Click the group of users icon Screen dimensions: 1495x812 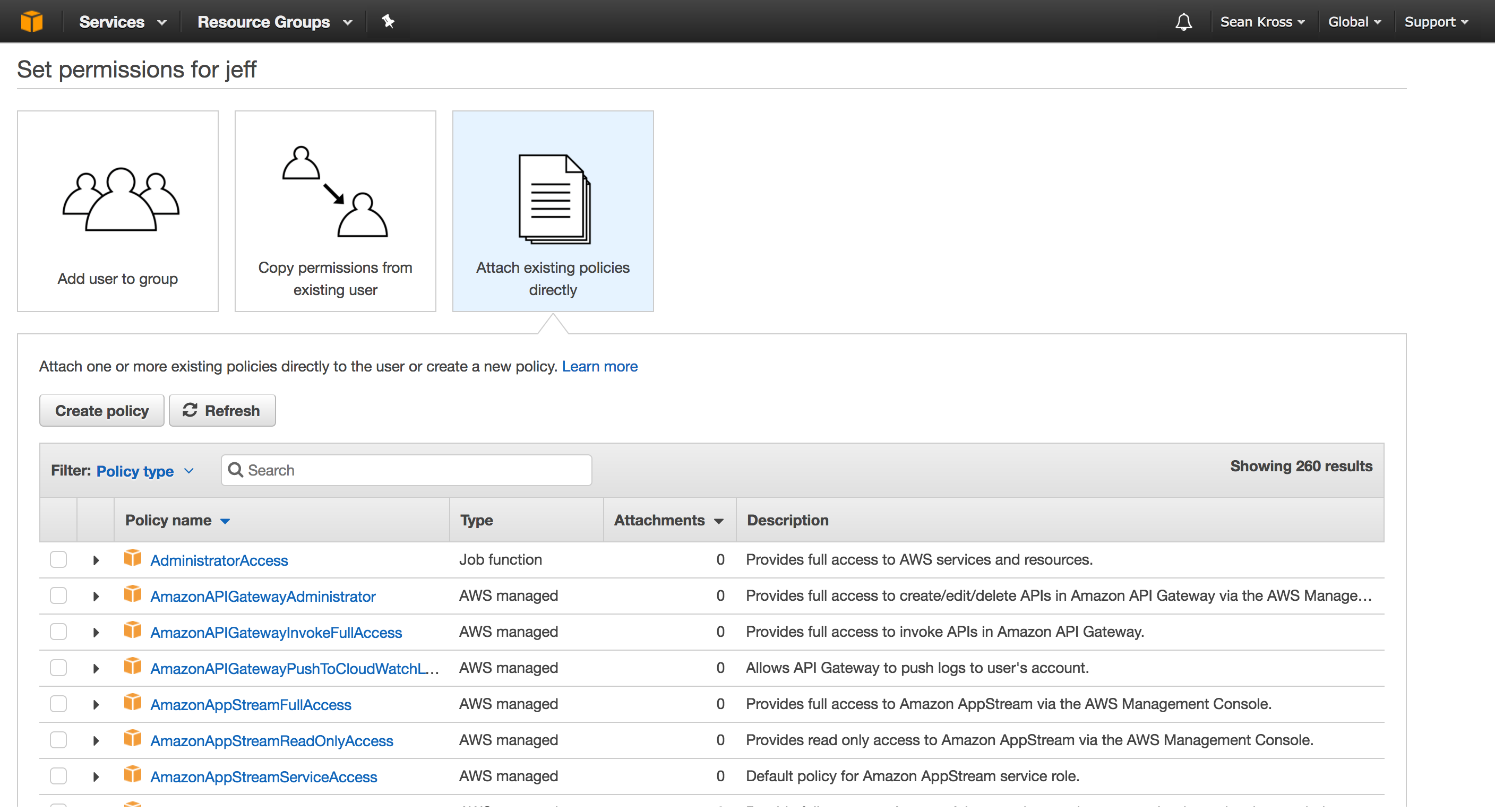point(121,199)
